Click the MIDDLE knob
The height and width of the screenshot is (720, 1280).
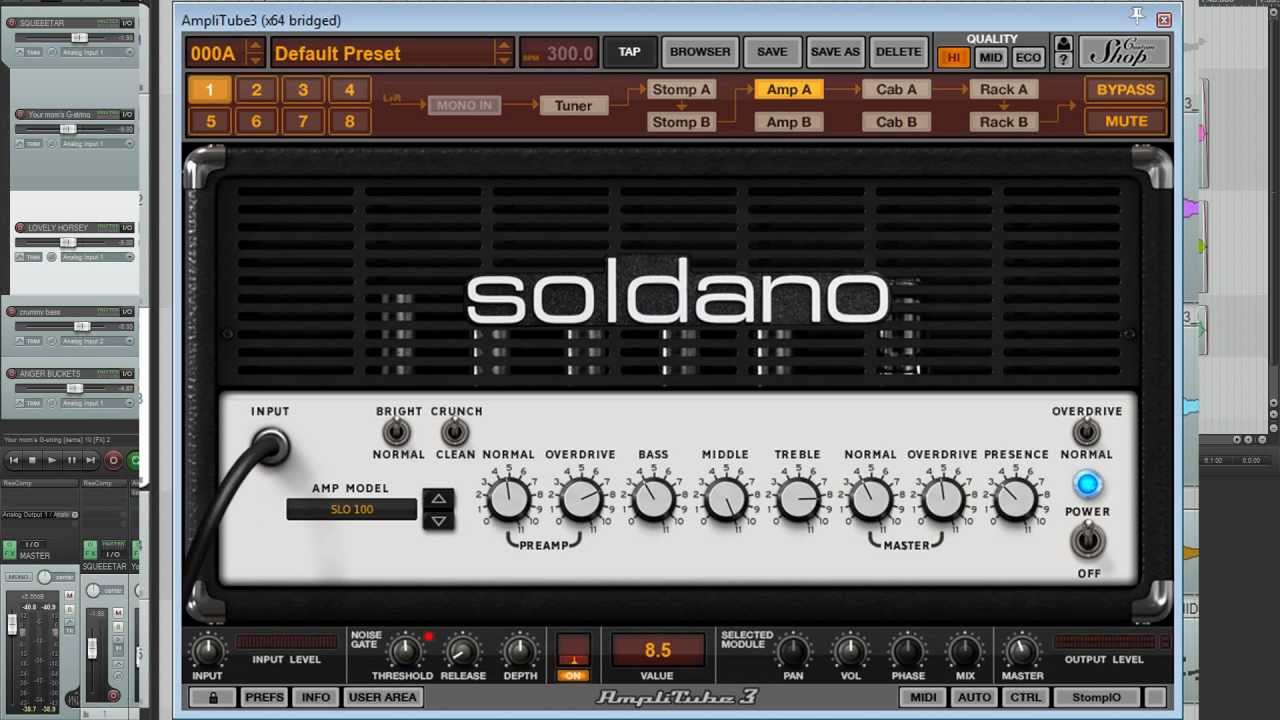725,499
